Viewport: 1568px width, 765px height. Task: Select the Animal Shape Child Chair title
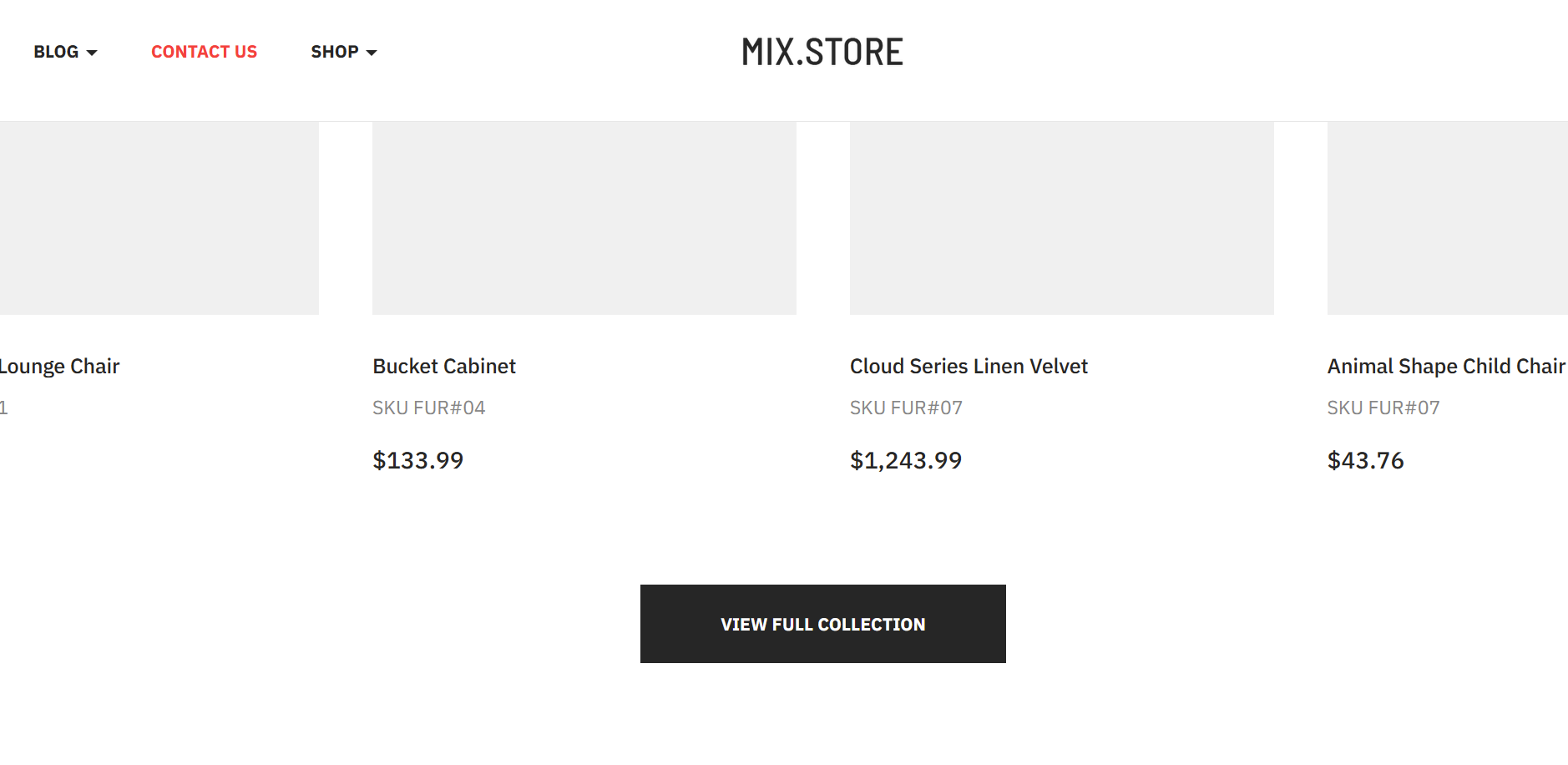tap(1446, 366)
